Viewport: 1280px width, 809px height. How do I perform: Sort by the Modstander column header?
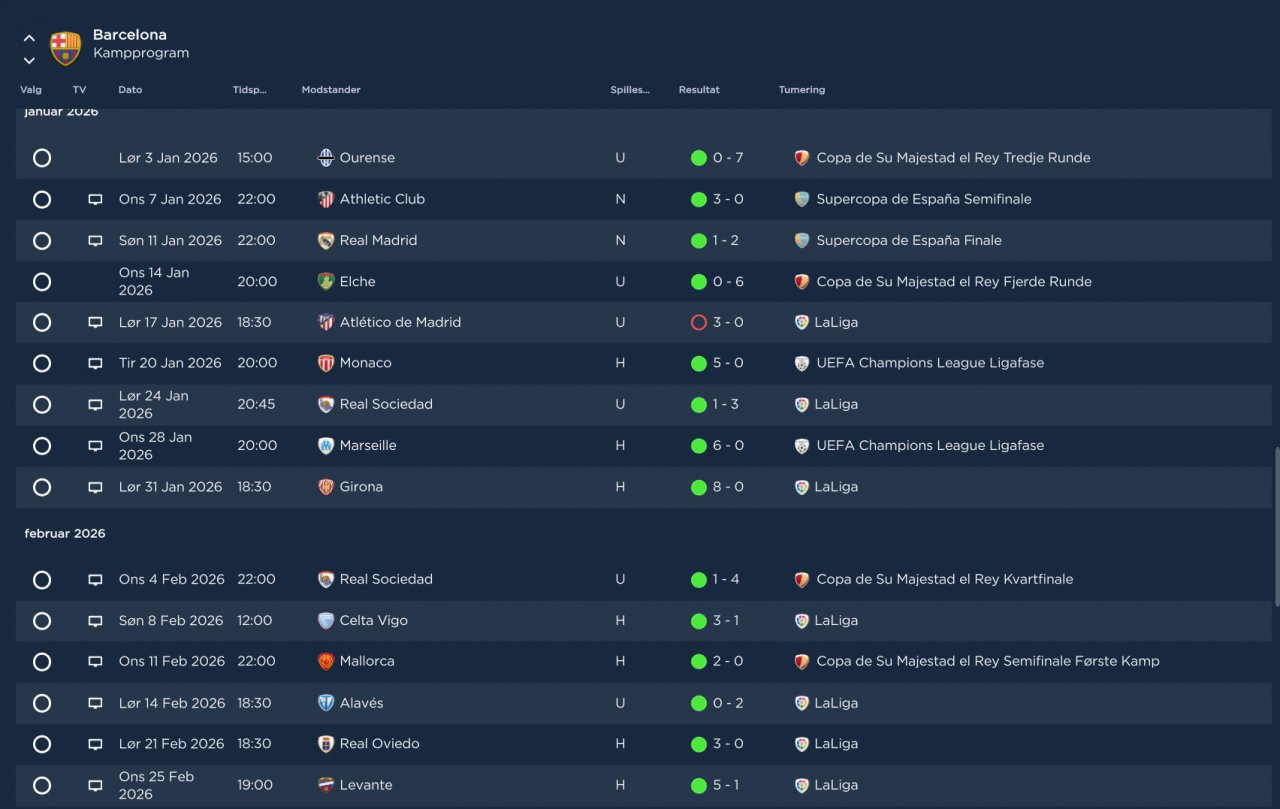(331, 90)
